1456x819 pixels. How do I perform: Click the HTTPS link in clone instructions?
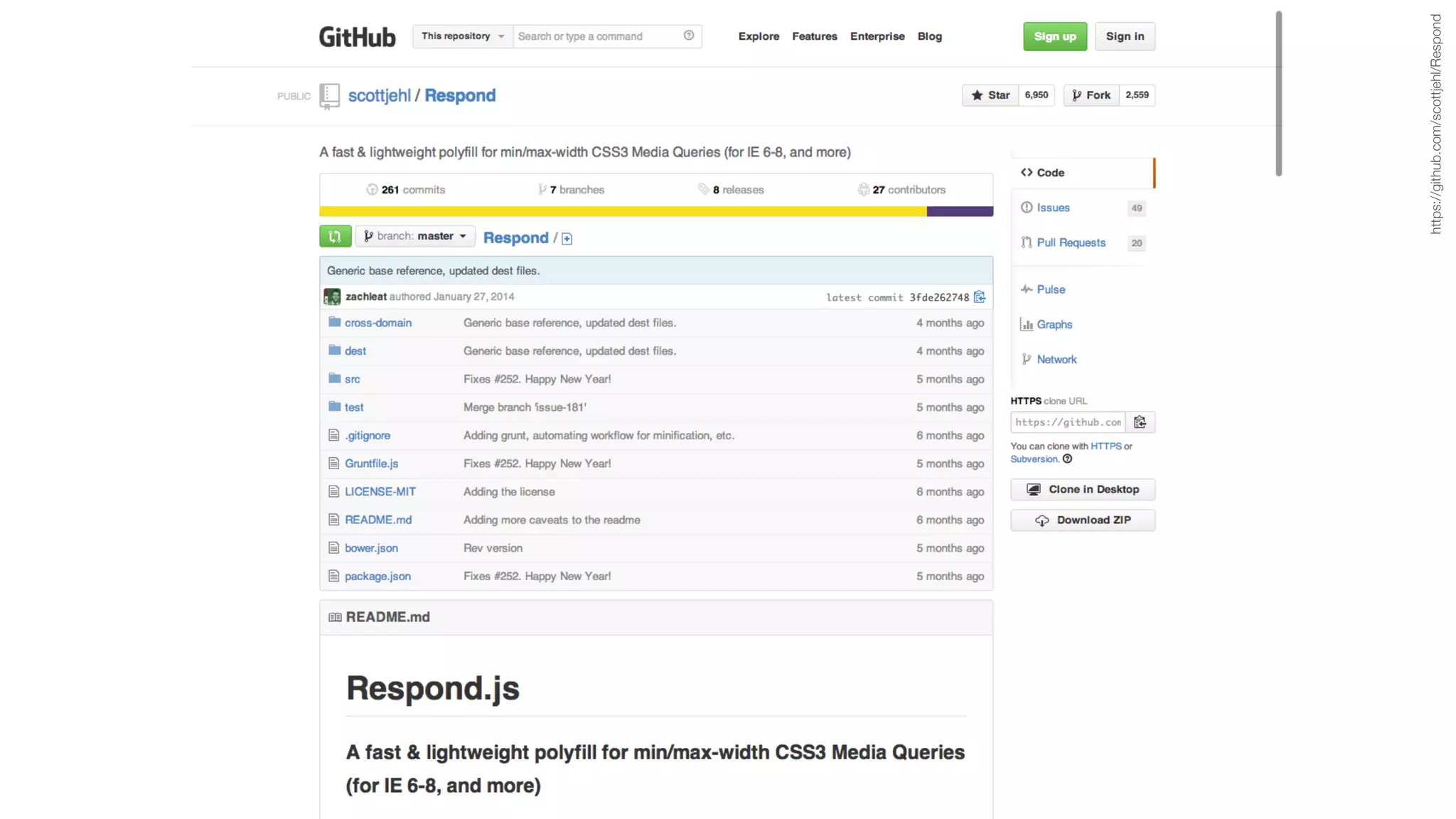point(1106,446)
